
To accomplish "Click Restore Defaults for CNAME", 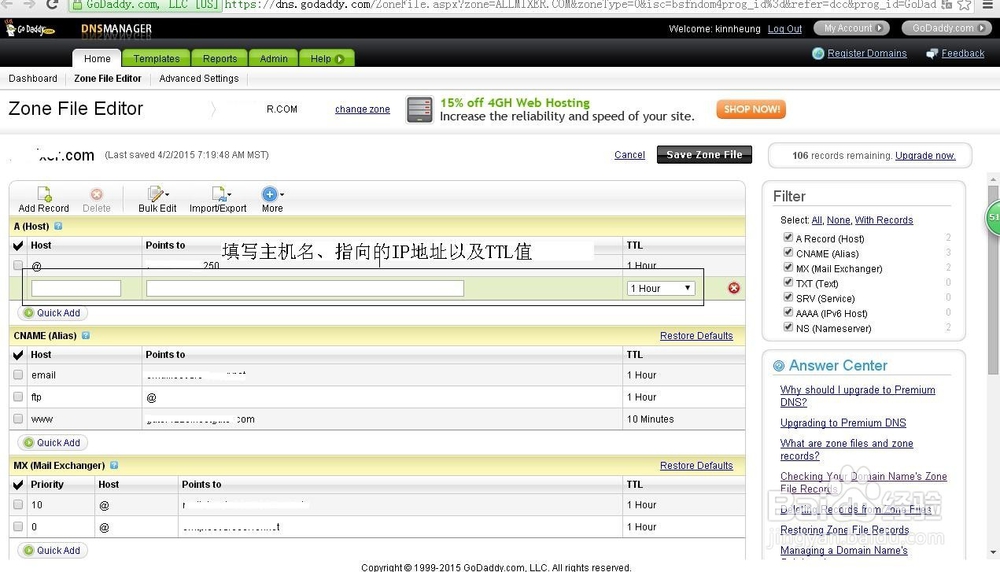I will pyautogui.click(x=696, y=336).
